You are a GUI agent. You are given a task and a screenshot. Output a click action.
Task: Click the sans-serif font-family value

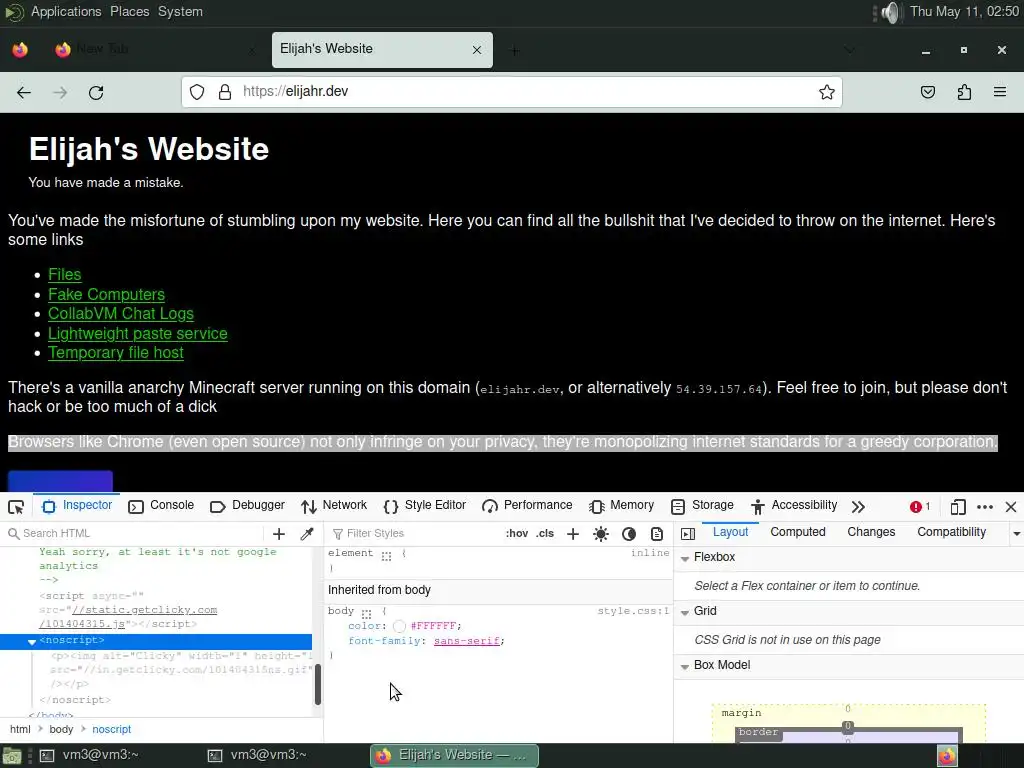click(466, 641)
